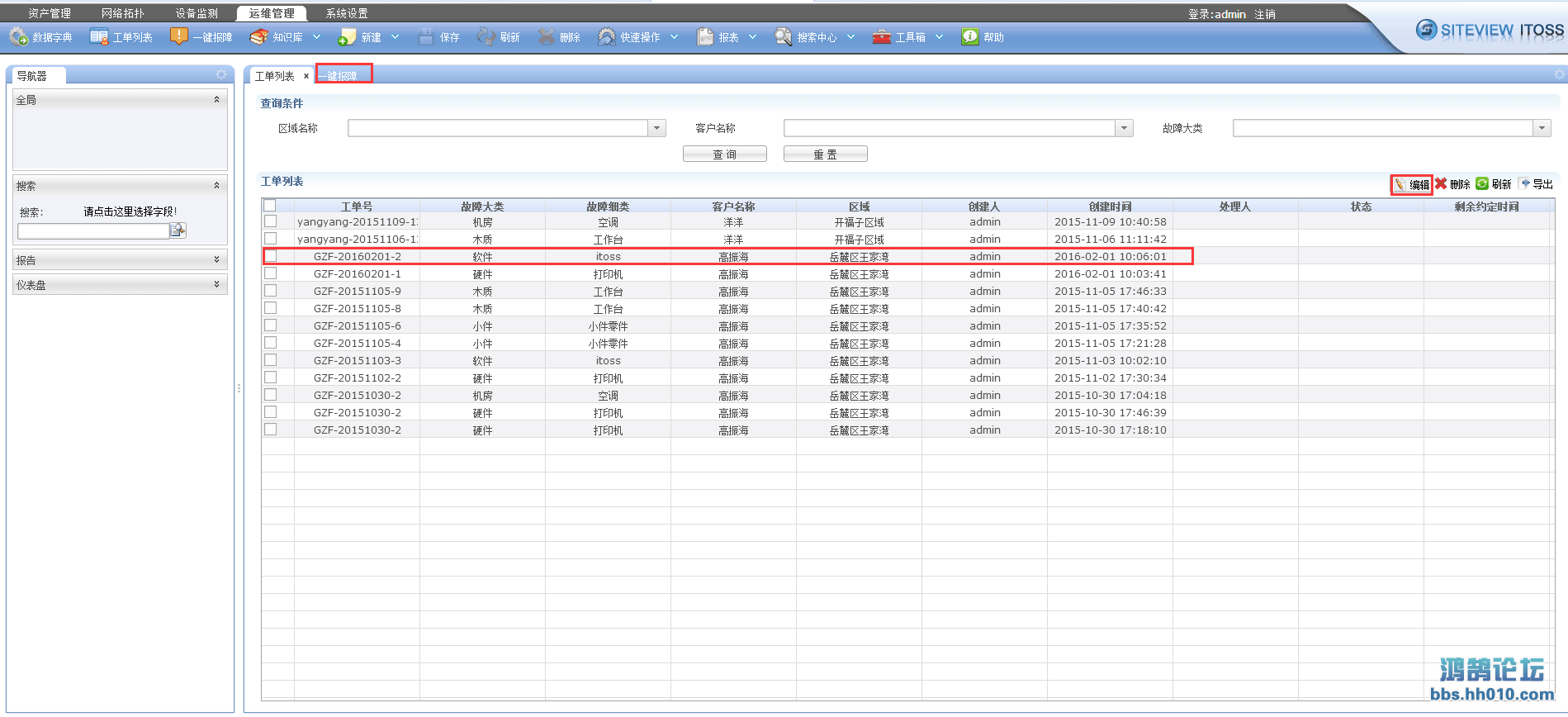The image size is (1568, 717).
Task: Switch to the 资产管理 menu
Action: point(50,13)
